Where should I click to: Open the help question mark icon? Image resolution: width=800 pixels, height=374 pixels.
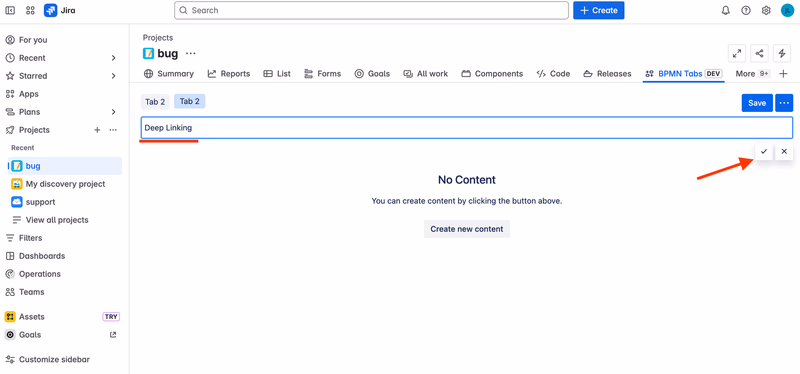(x=746, y=10)
